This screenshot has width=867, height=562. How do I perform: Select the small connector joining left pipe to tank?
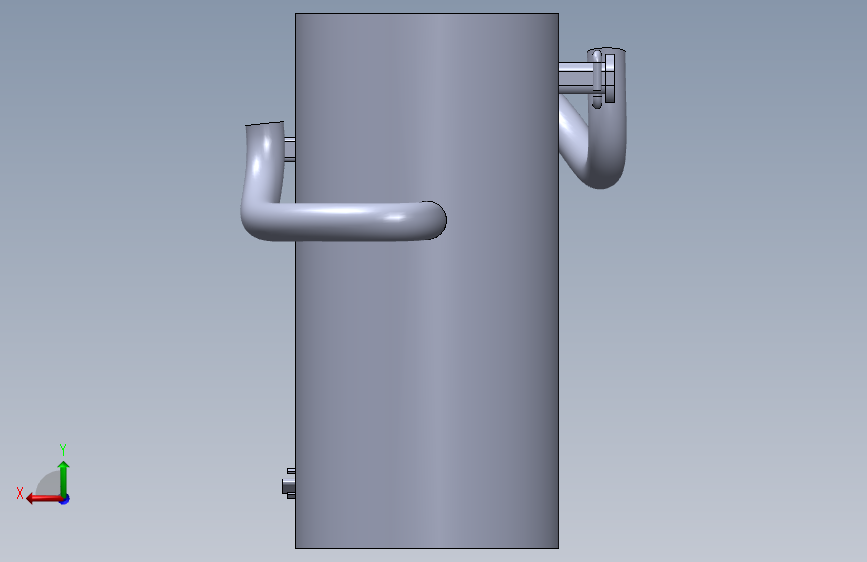[289, 149]
